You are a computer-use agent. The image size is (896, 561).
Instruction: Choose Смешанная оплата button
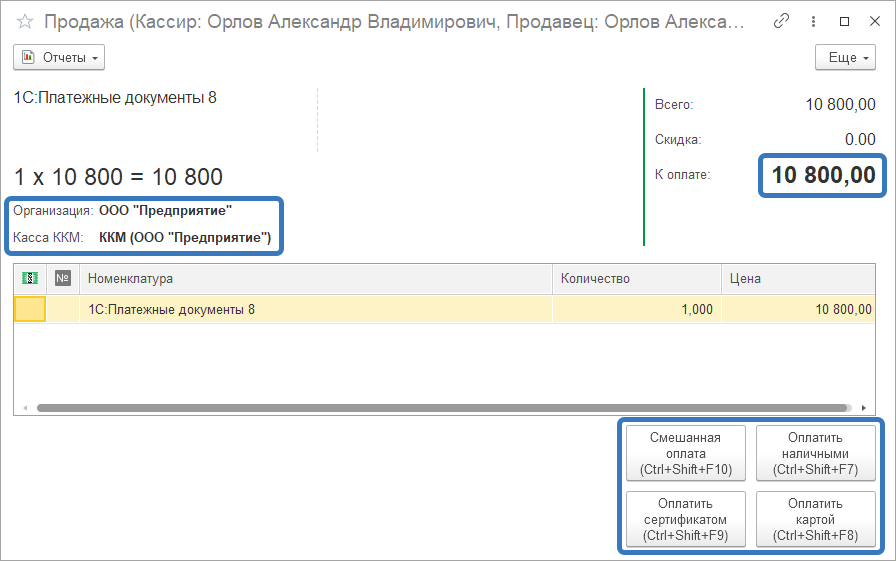686,454
